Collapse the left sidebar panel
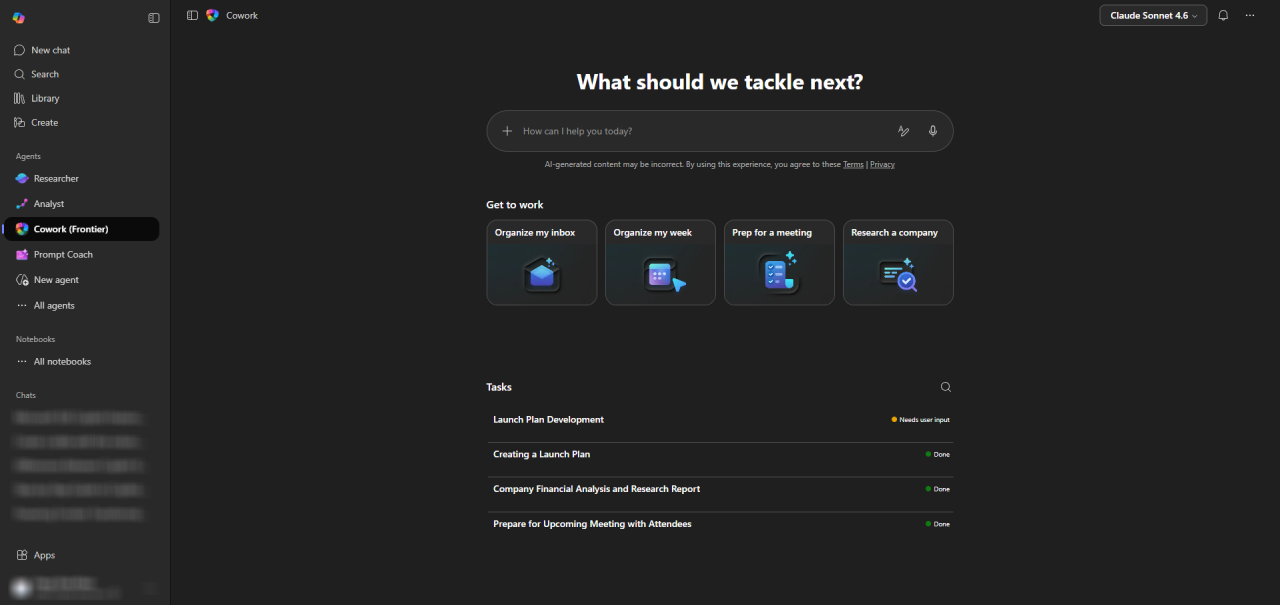This screenshot has width=1280, height=605. (154, 18)
